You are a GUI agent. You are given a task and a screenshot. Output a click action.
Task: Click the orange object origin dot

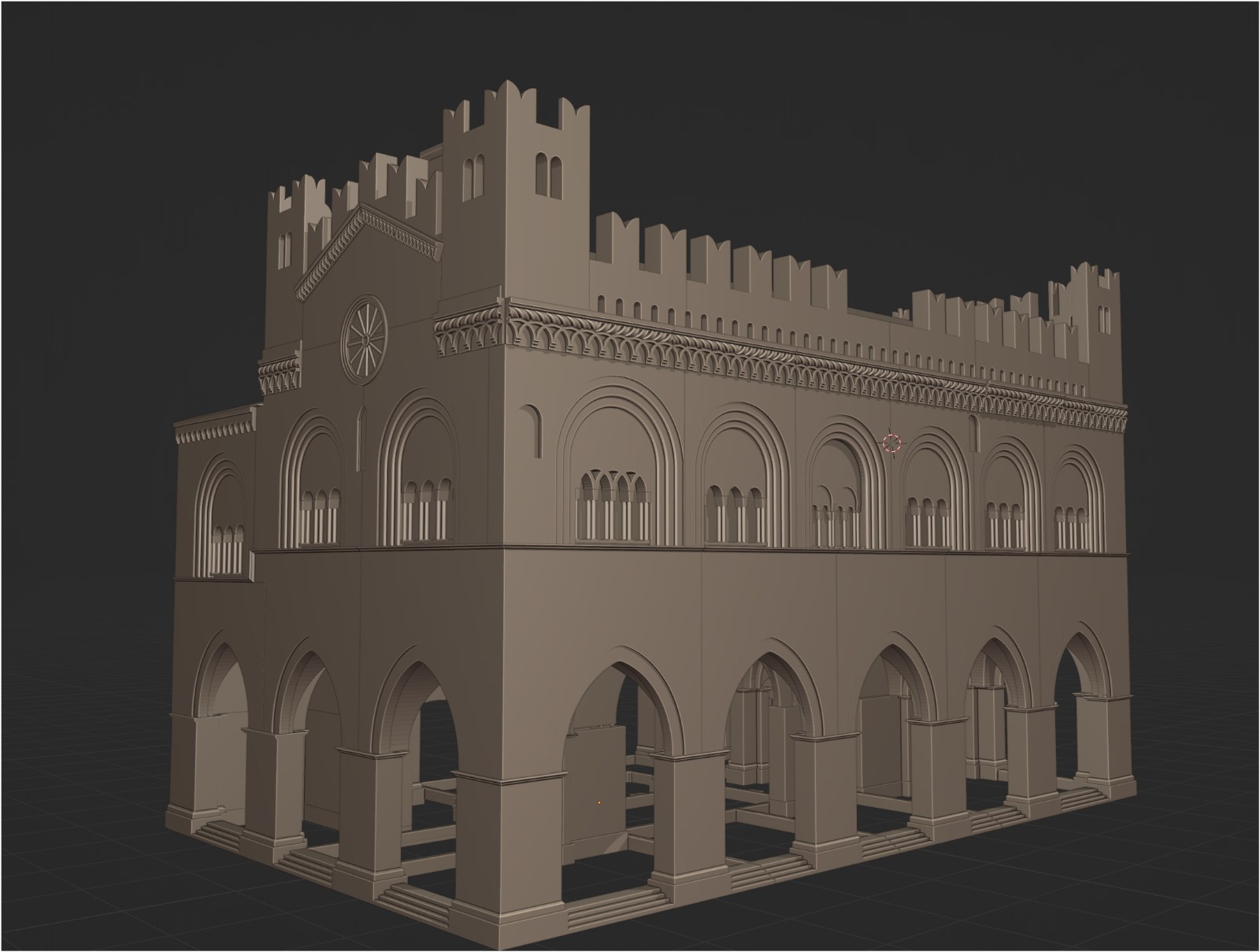(599, 802)
